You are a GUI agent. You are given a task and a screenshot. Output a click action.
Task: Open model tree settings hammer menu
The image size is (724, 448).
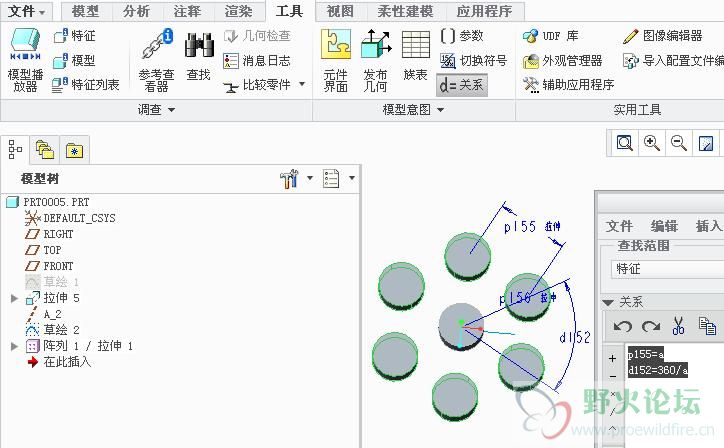click(x=290, y=178)
